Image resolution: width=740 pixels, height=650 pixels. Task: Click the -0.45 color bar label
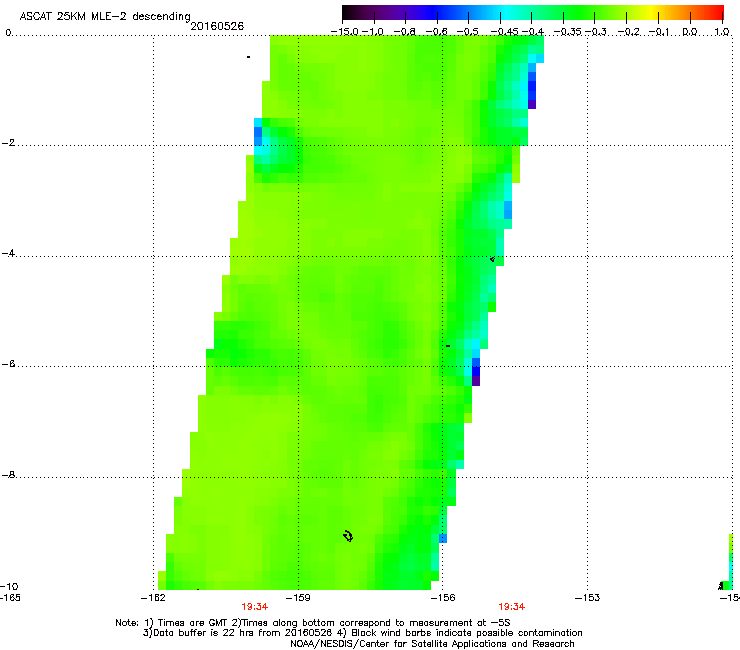click(x=505, y=32)
